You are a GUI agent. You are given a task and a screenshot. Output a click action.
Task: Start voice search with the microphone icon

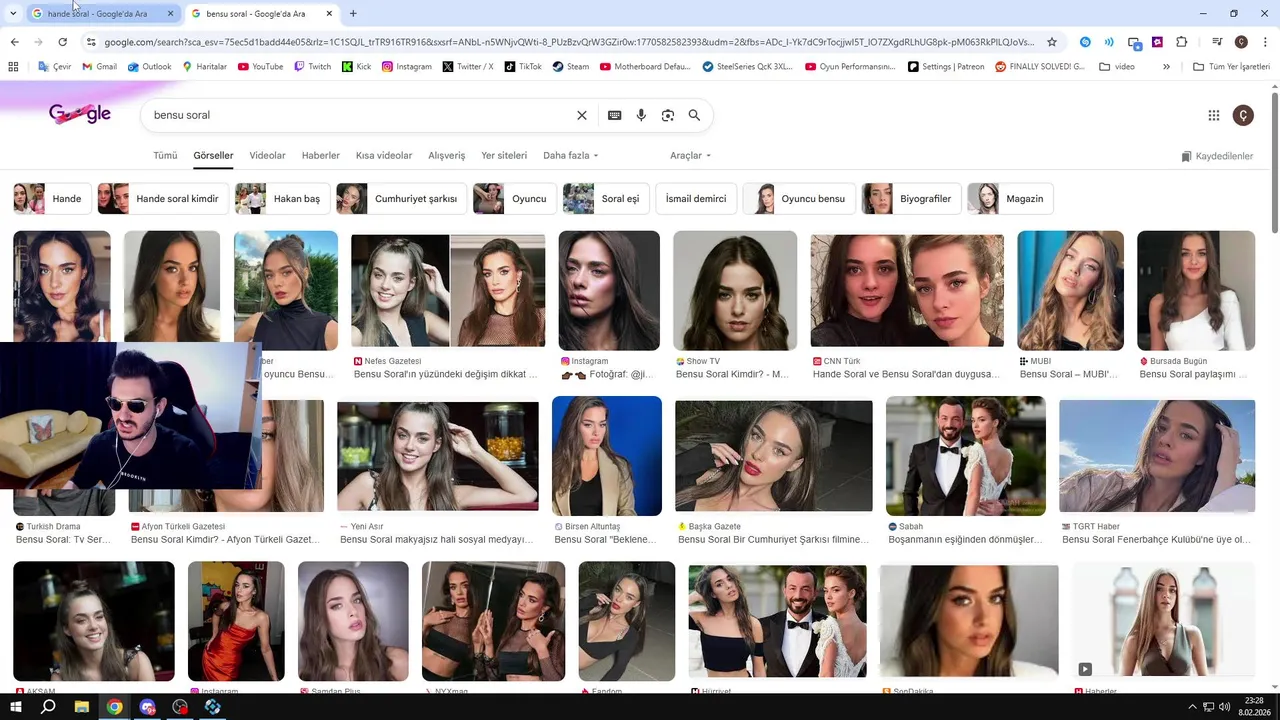pyautogui.click(x=641, y=115)
